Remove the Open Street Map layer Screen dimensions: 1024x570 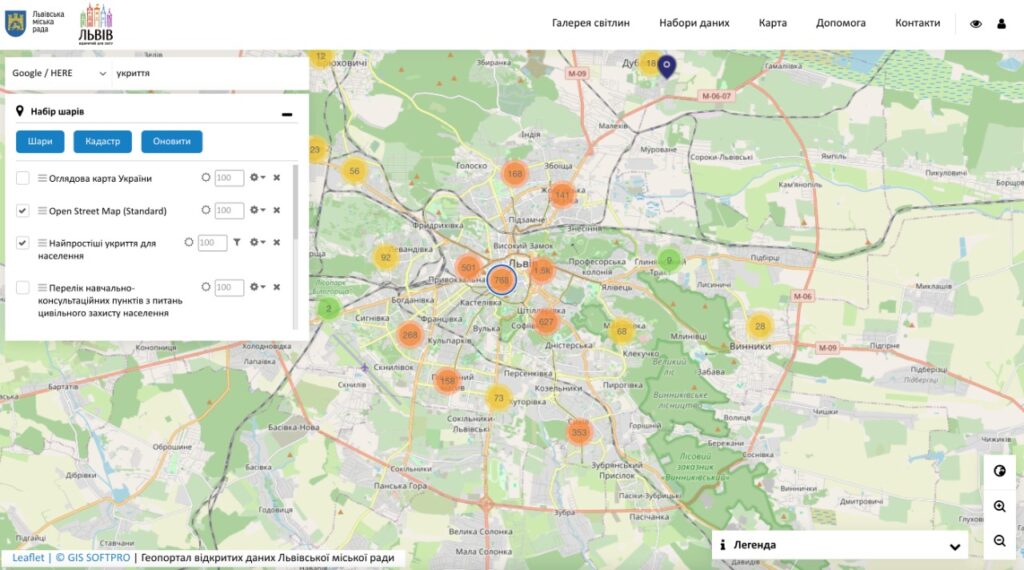(276, 210)
